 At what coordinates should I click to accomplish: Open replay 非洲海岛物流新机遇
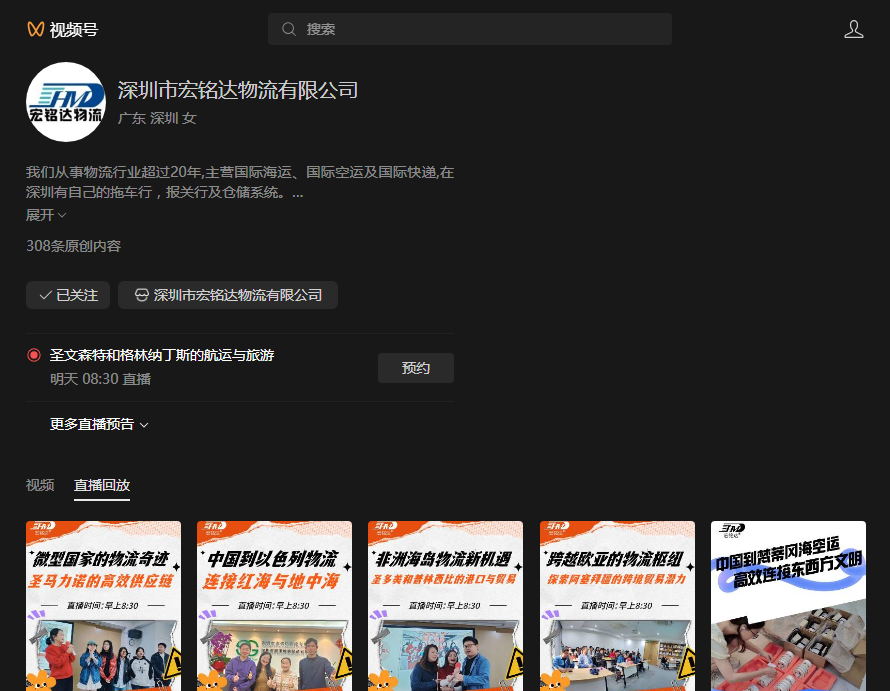[446, 606]
